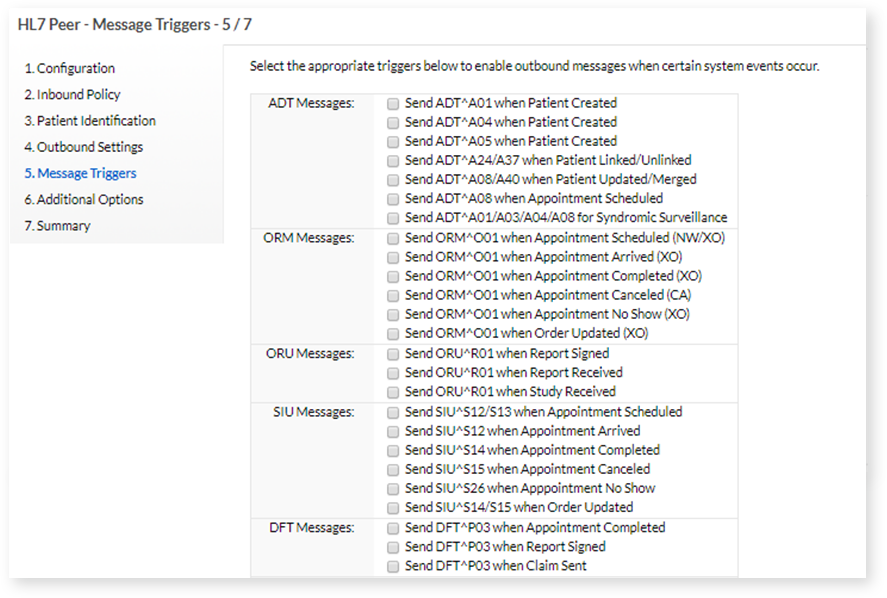Open the Configuration step
The width and height of the screenshot is (887, 598).
point(70,69)
